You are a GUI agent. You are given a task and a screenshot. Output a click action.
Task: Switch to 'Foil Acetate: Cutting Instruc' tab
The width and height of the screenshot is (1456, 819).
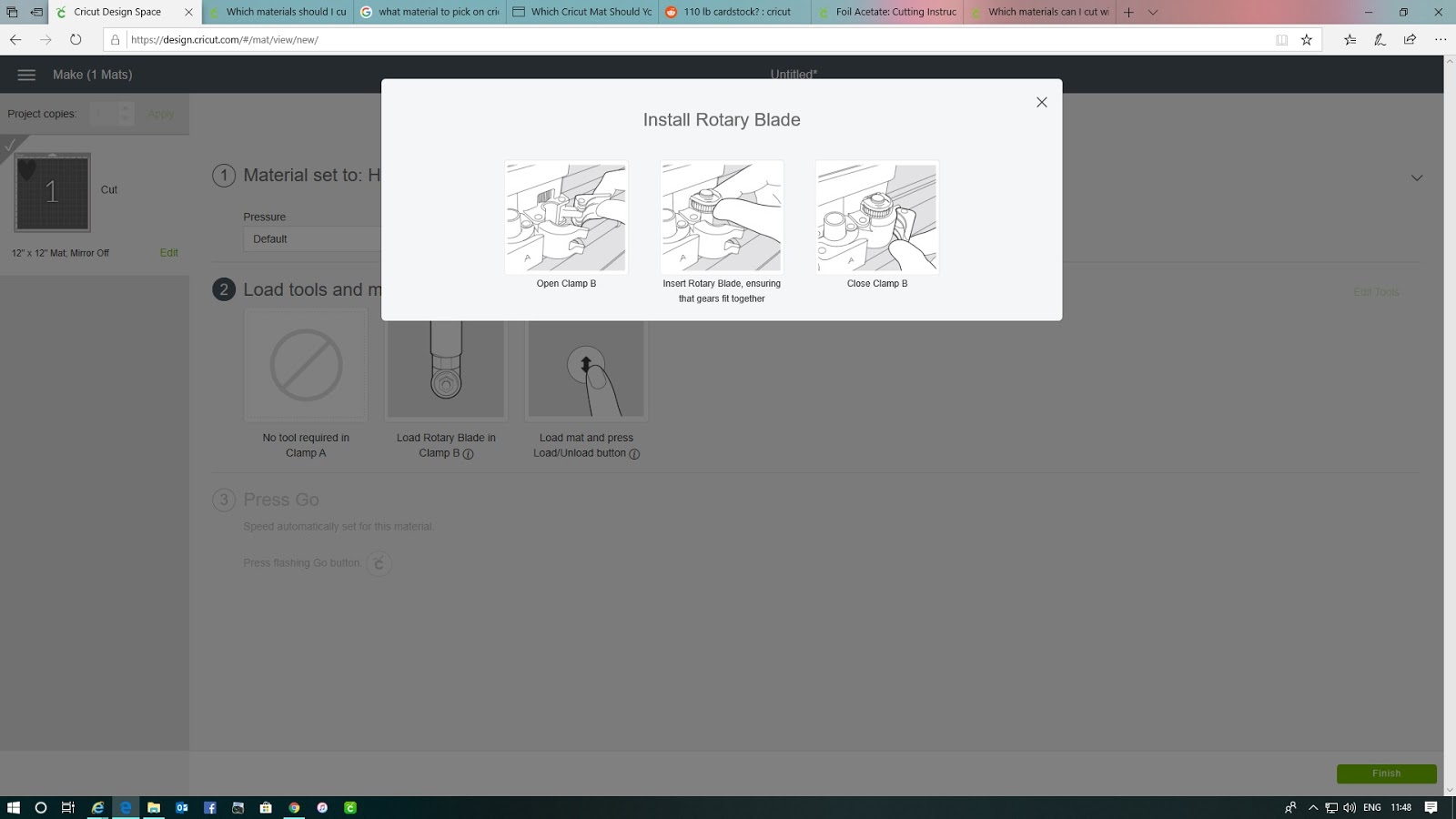point(887,12)
